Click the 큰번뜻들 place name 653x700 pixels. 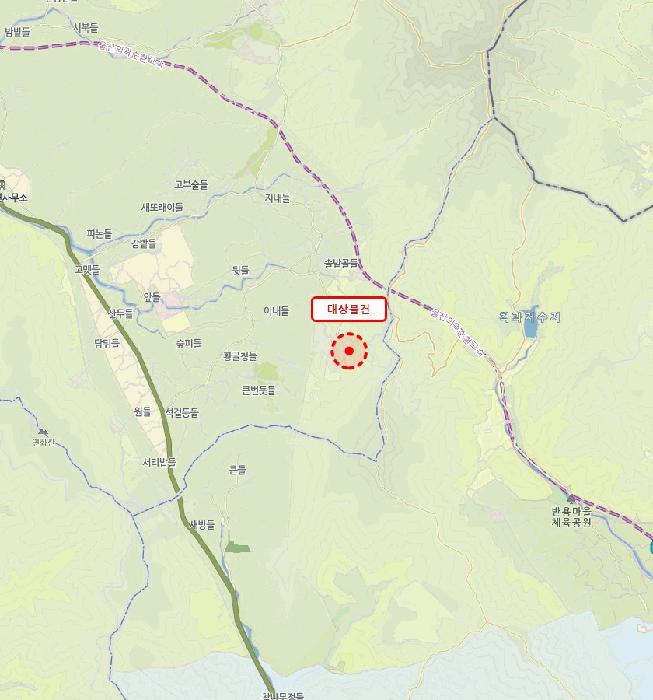pos(258,390)
